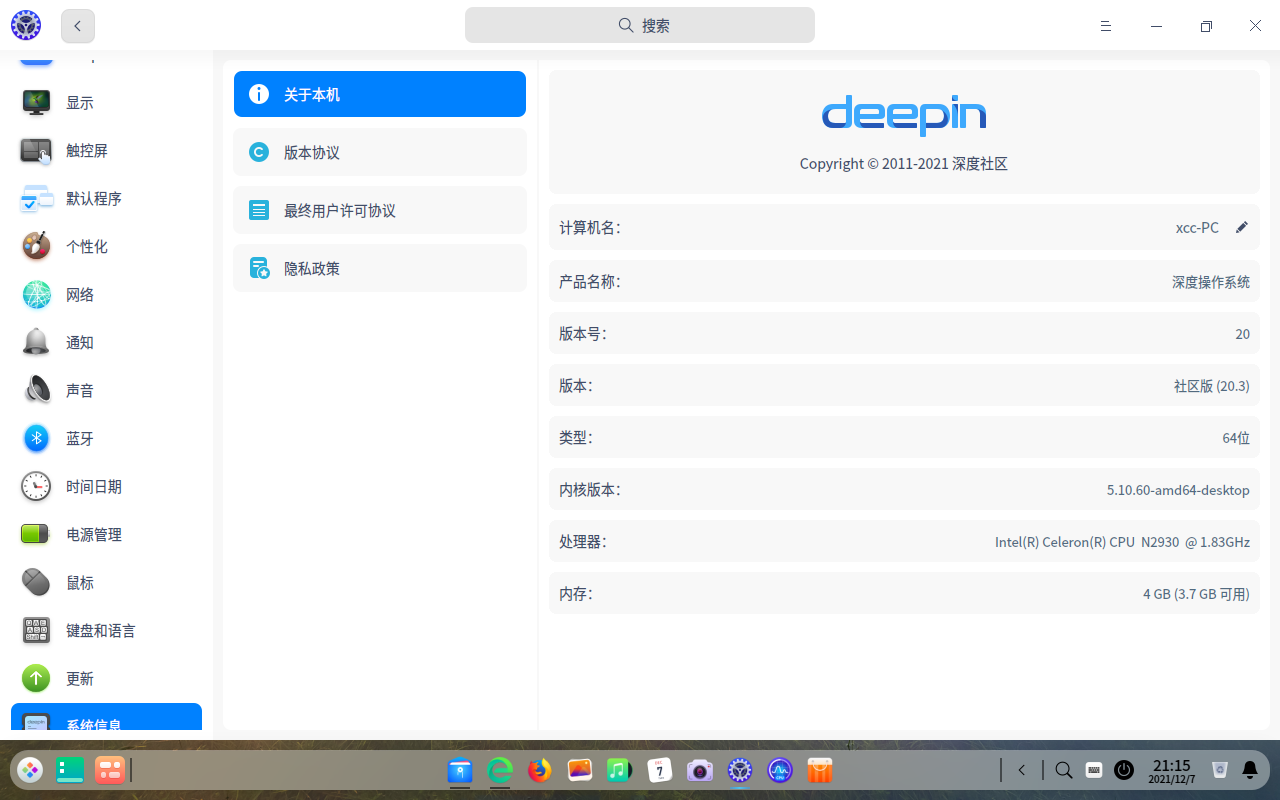This screenshot has height=800, width=1280.
Task: Open the app store from the dock
Action: point(819,770)
